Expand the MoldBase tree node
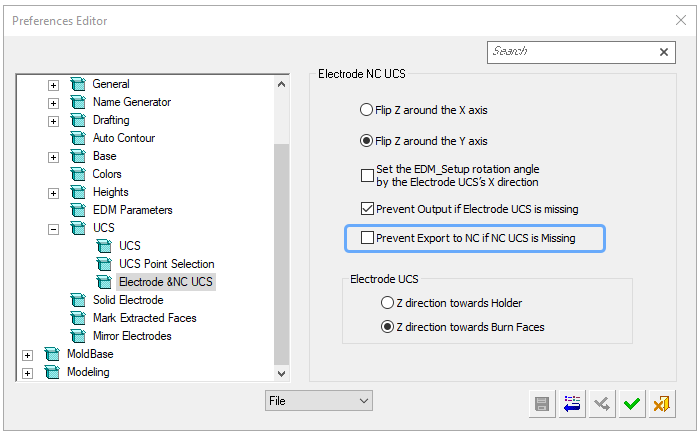 (27, 355)
